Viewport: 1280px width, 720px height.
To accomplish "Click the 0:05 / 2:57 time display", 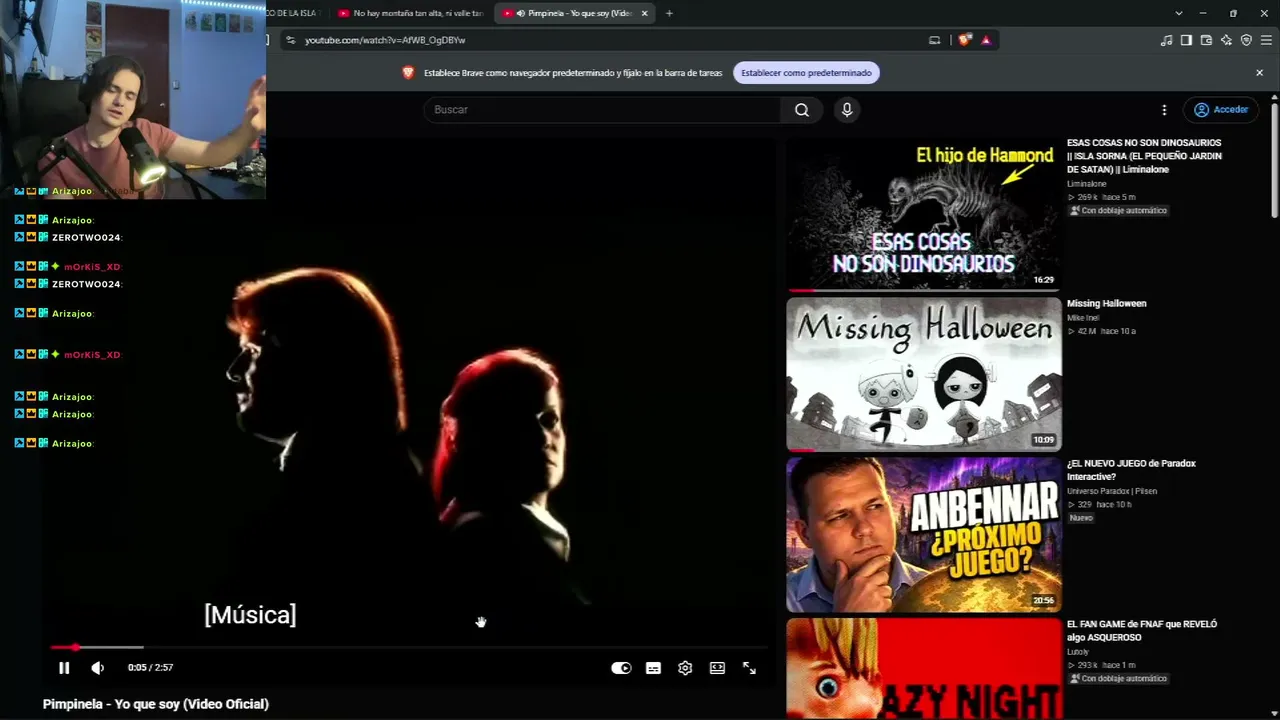I will pos(150,668).
